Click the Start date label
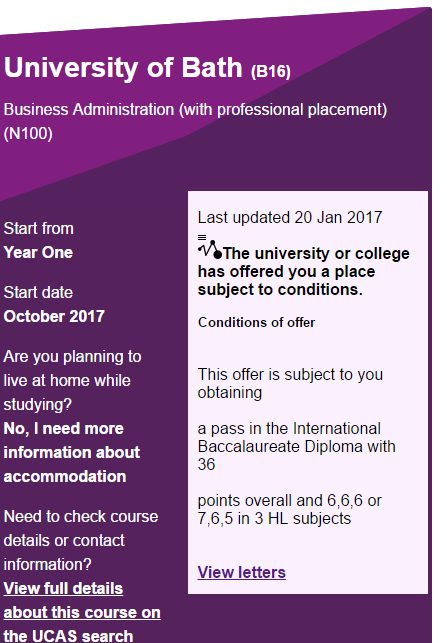The image size is (447, 643). (x=38, y=292)
